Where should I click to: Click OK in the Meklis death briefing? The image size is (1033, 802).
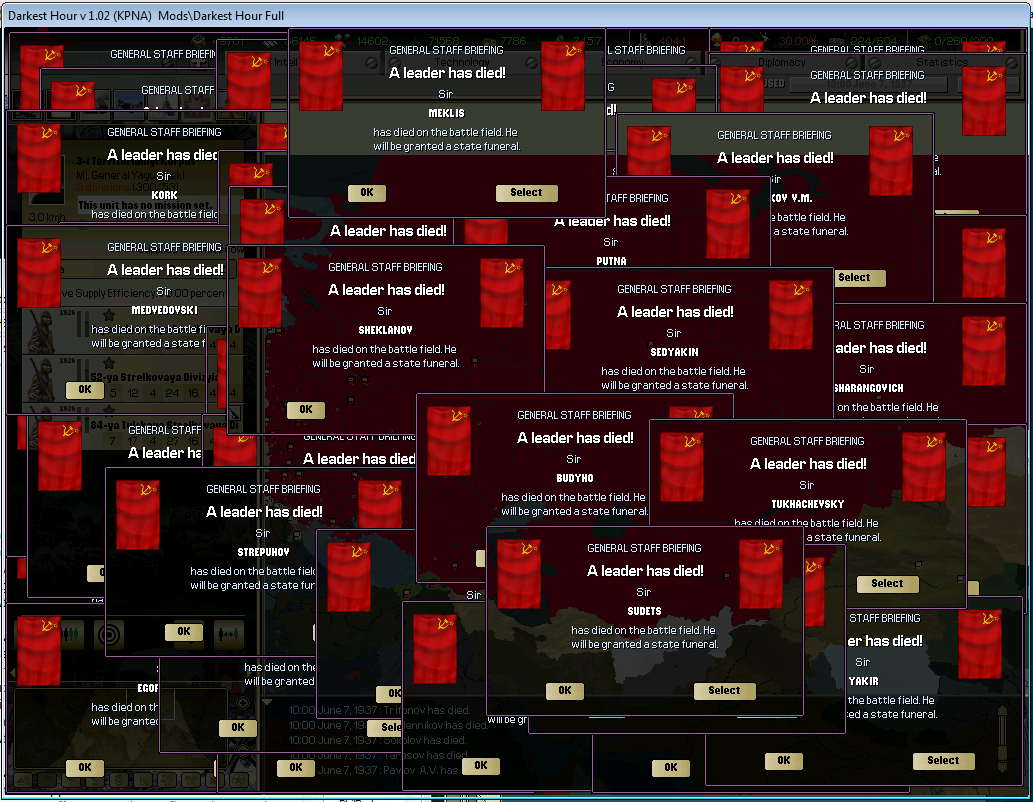coord(367,192)
